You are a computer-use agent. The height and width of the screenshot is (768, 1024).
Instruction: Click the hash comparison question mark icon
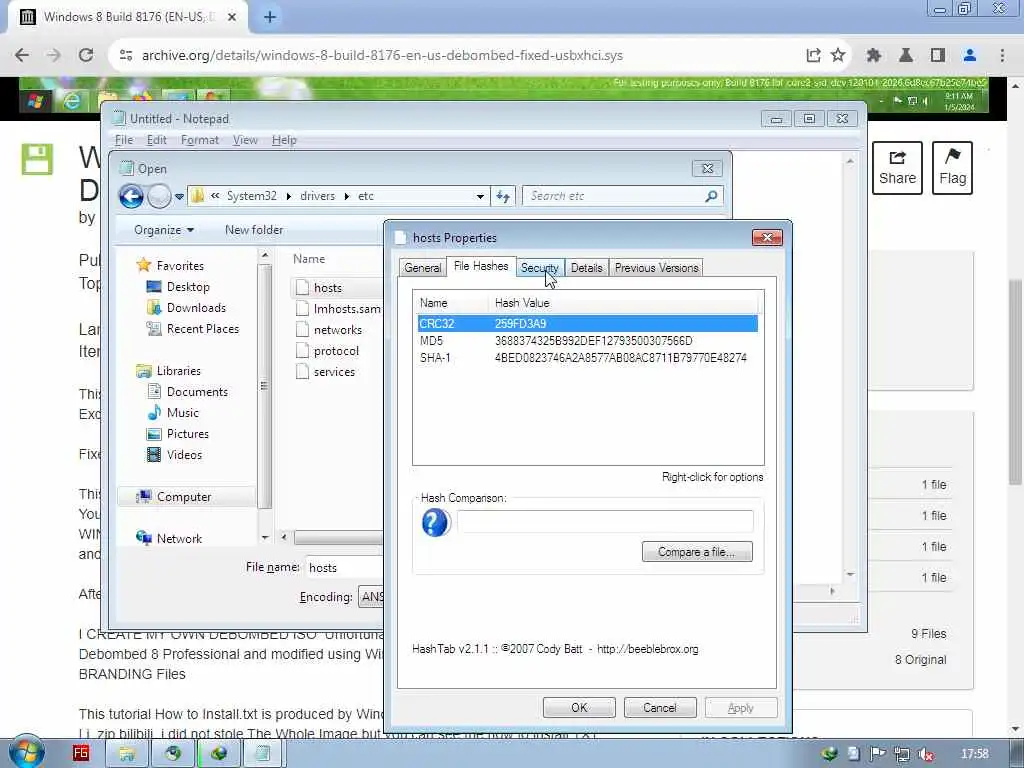point(436,522)
